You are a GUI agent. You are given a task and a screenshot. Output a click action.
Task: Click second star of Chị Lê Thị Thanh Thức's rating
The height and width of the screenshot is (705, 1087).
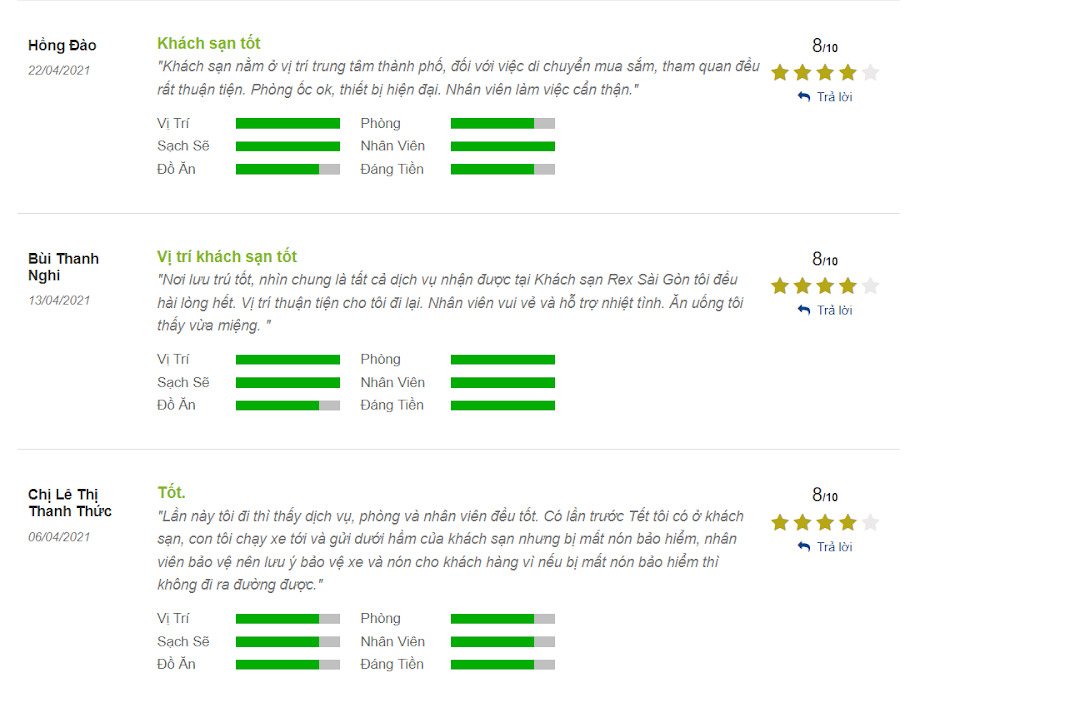802,522
